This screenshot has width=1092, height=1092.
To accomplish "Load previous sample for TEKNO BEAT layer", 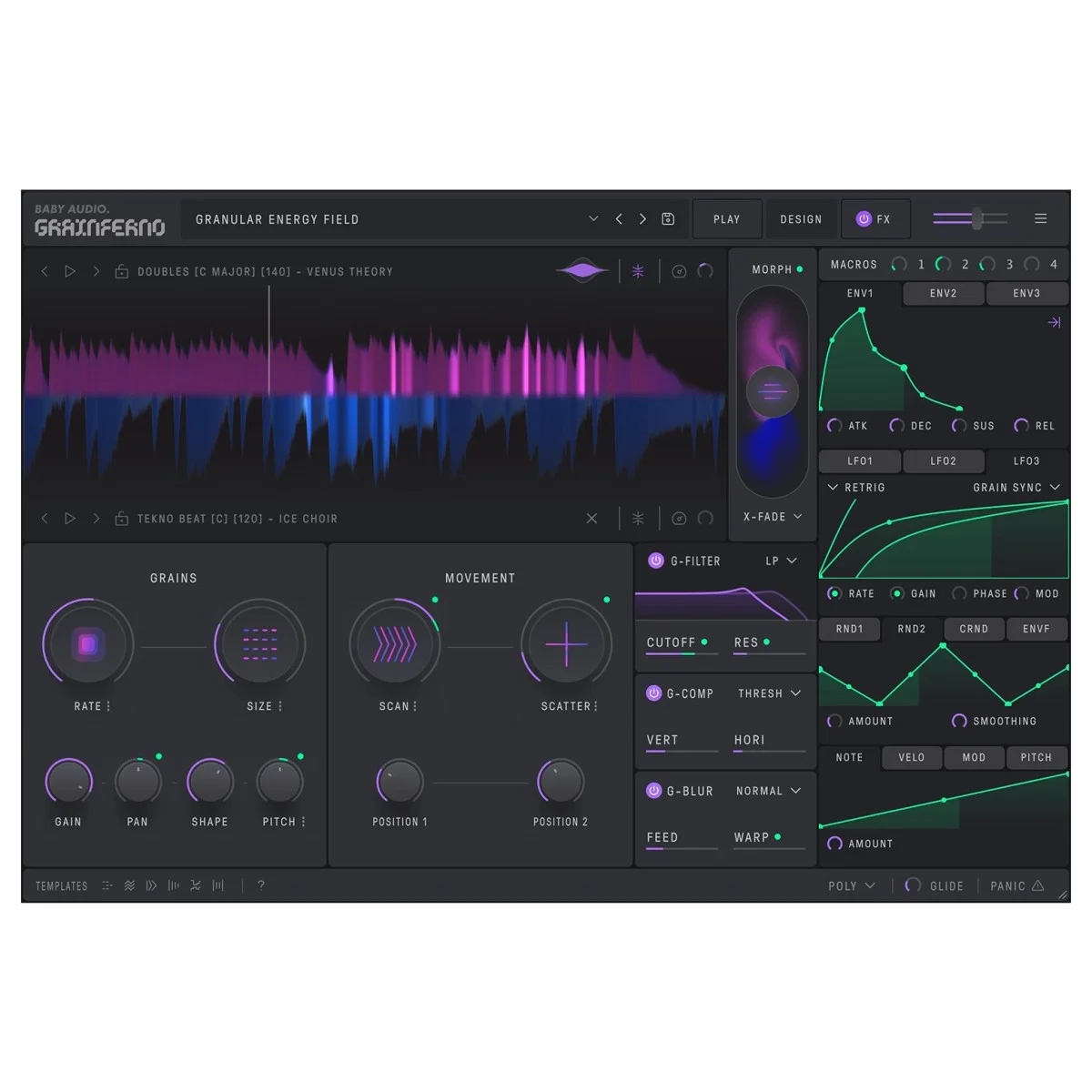I will click(x=45, y=518).
